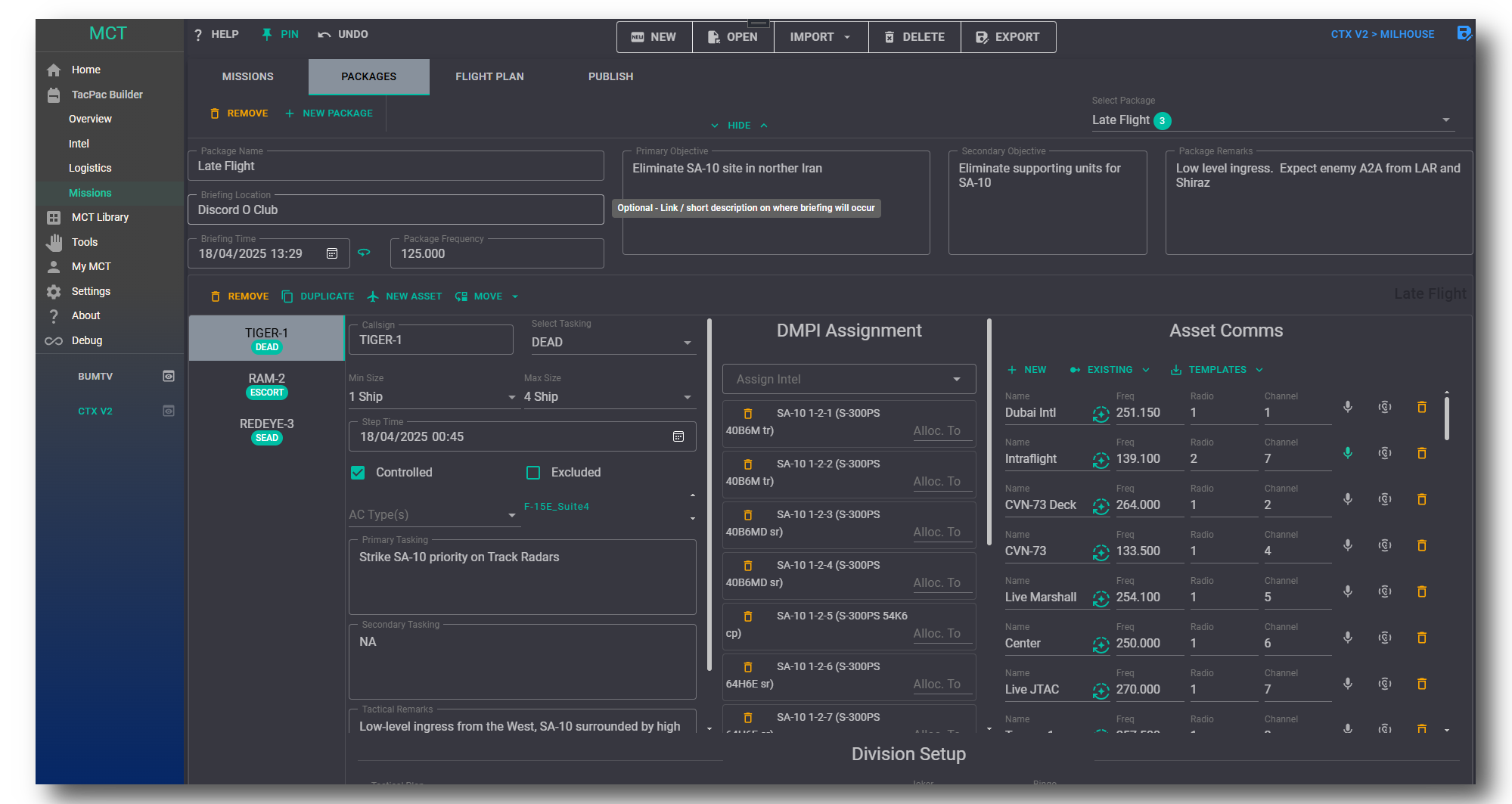
Task: Toggle the icon next to BUMTV
Action: 169,376
